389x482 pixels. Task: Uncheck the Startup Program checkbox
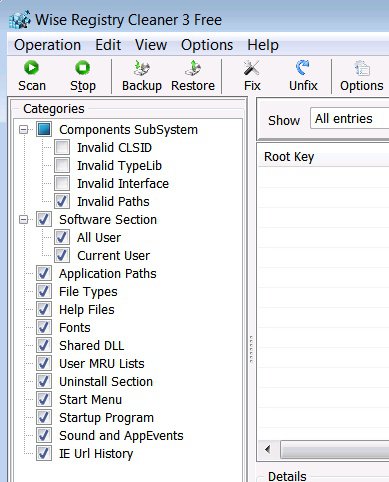[x=44, y=417]
